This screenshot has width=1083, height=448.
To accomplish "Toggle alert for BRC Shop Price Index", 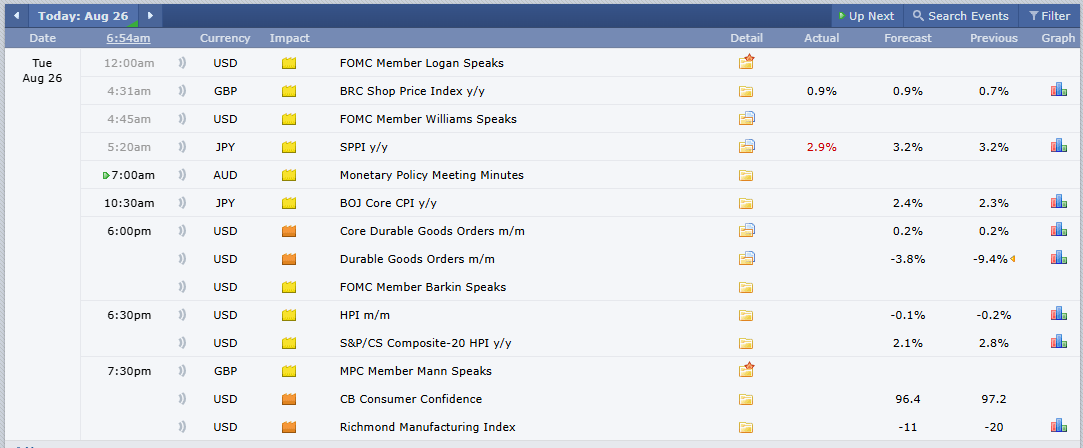I will coord(182,91).
